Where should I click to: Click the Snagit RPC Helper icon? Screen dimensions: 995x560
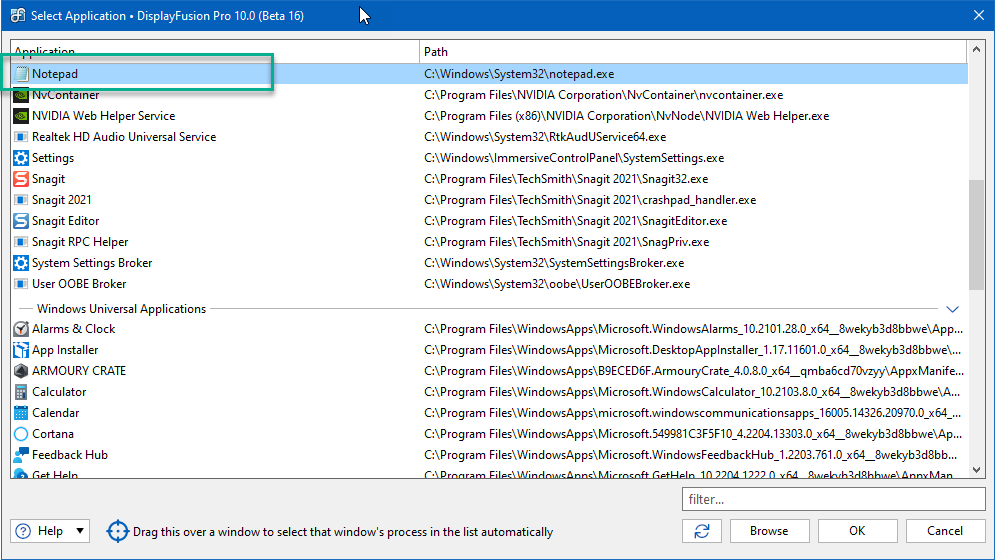[x=21, y=241]
